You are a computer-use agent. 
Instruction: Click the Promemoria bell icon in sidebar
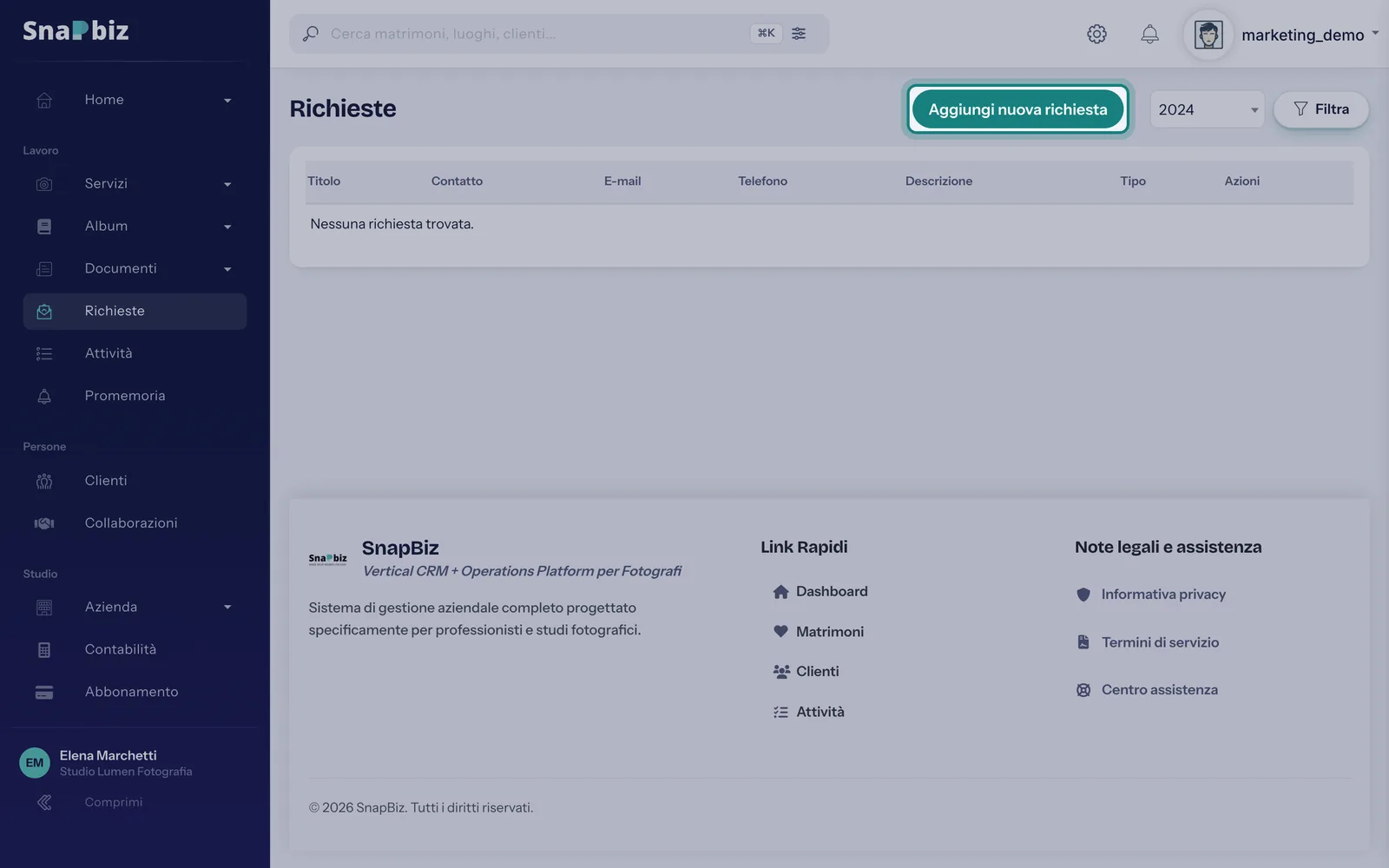coord(44,396)
